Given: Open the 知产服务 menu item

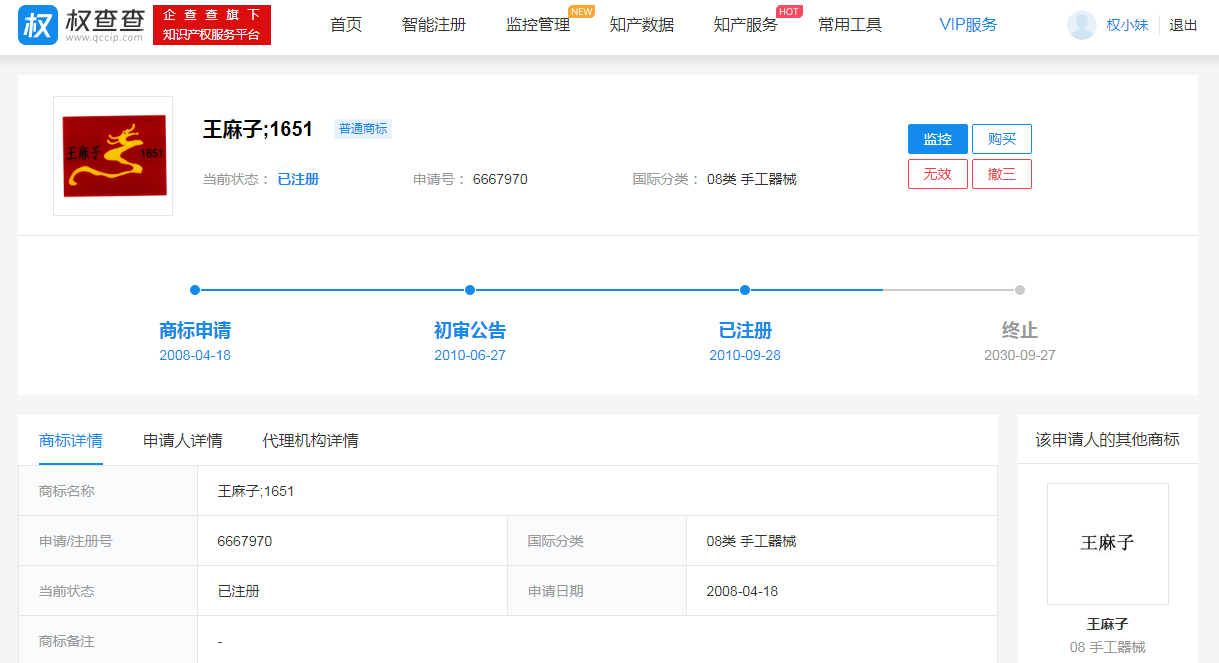Looking at the screenshot, I should [746, 25].
